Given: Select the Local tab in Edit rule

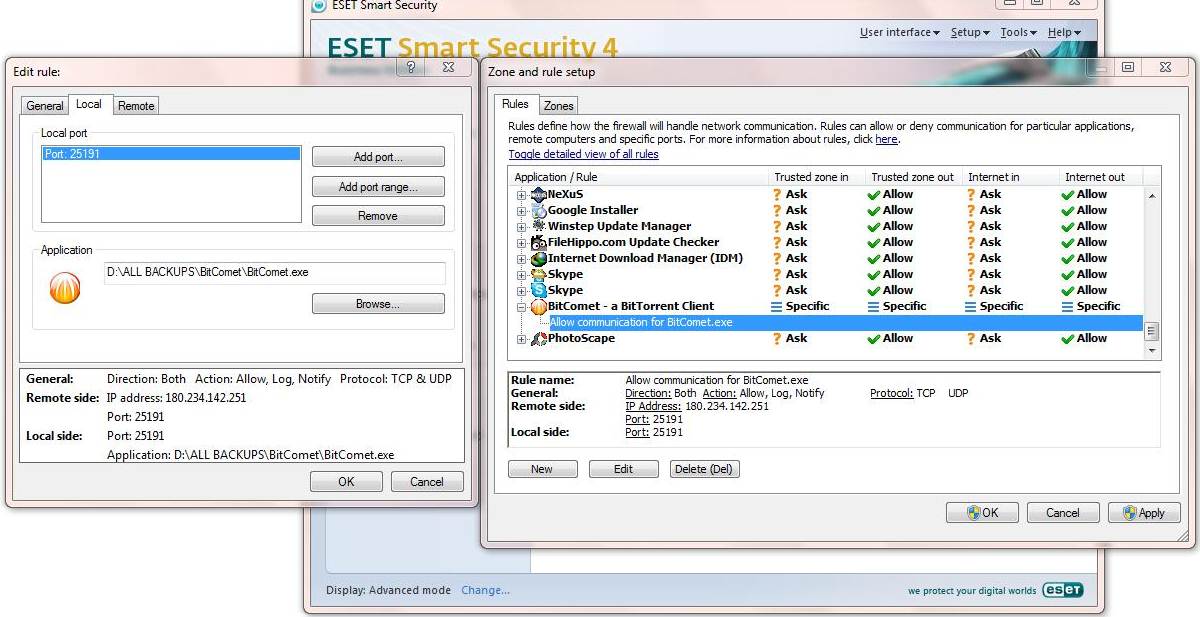Looking at the screenshot, I should (x=89, y=104).
